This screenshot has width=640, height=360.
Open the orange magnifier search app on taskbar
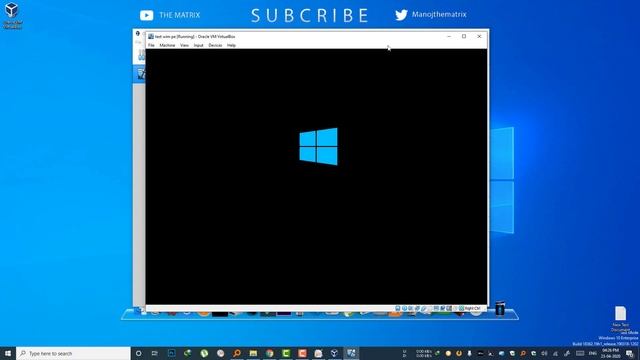[237, 353]
